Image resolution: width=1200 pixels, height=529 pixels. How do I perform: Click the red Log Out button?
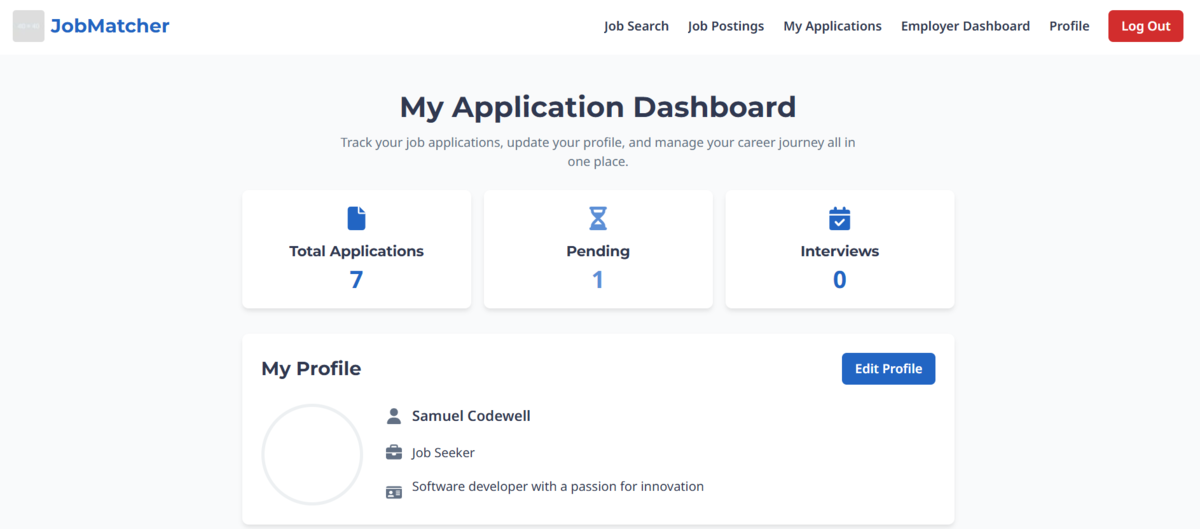pos(1145,26)
